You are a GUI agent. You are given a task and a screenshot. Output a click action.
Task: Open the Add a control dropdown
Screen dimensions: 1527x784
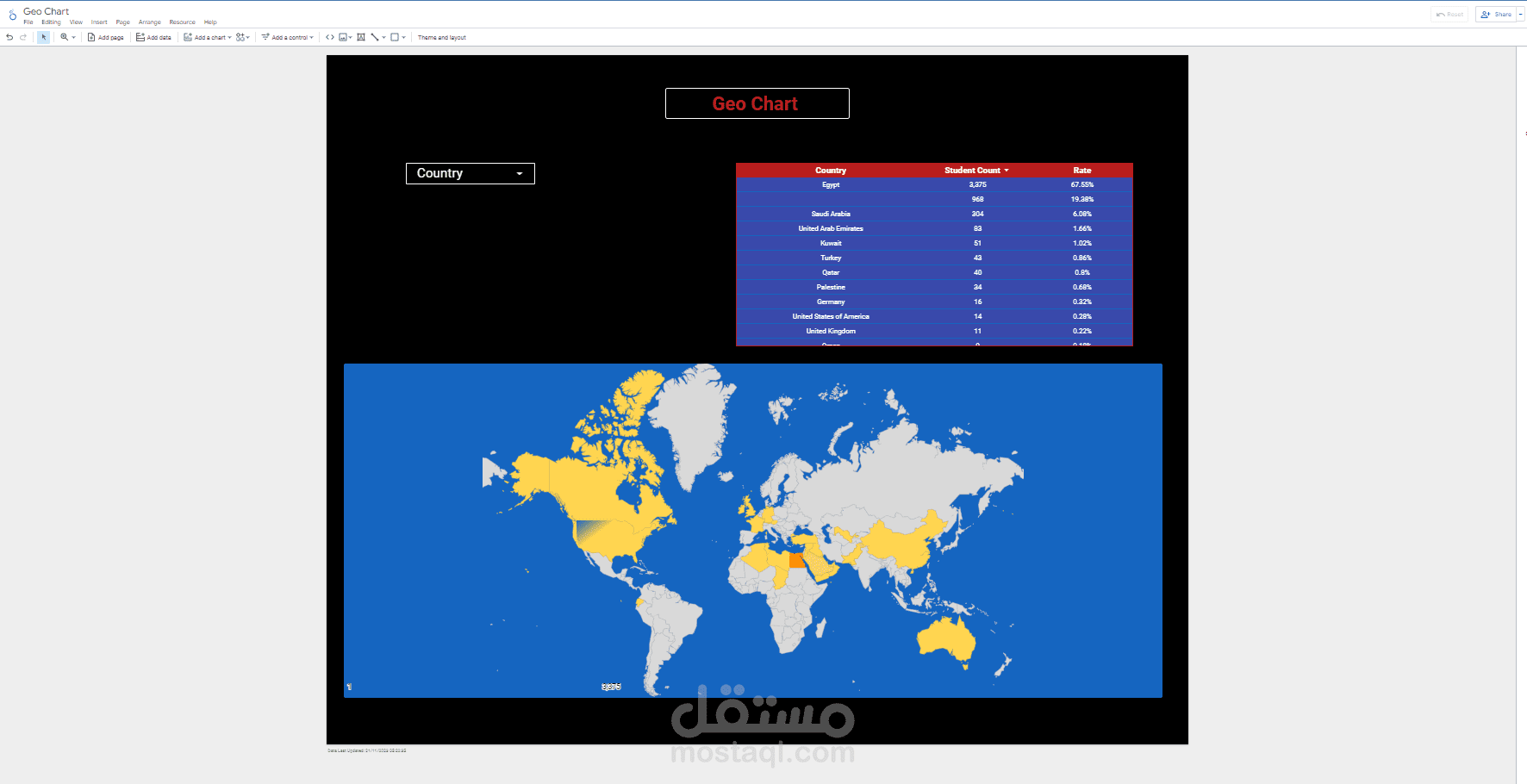pyautogui.click(x=288, y=37)
